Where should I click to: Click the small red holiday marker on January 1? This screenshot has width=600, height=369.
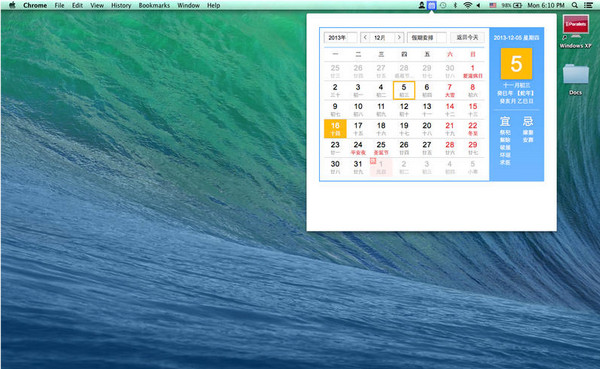pos(373,161)
